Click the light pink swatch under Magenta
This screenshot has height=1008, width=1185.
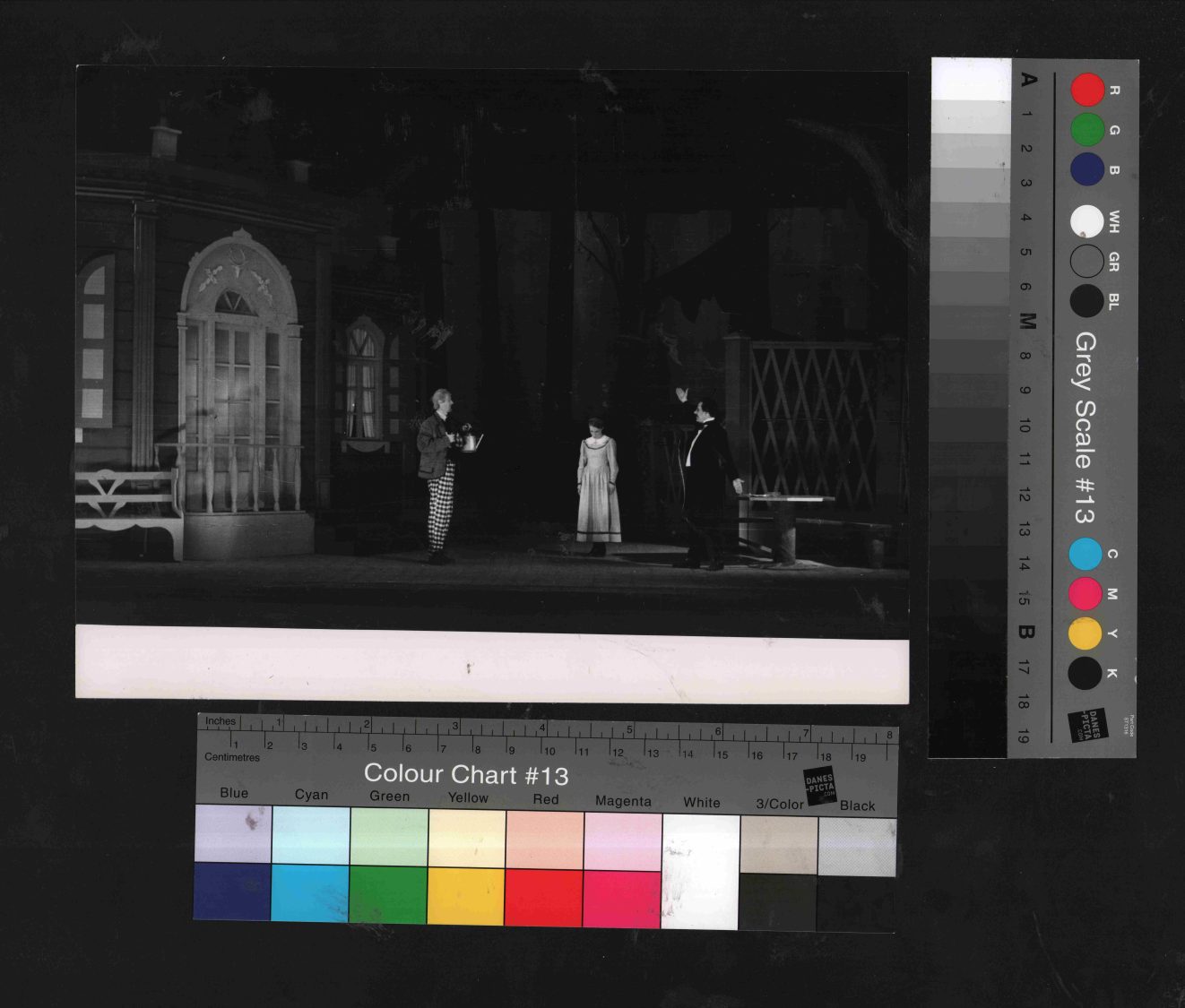[623, 841]
